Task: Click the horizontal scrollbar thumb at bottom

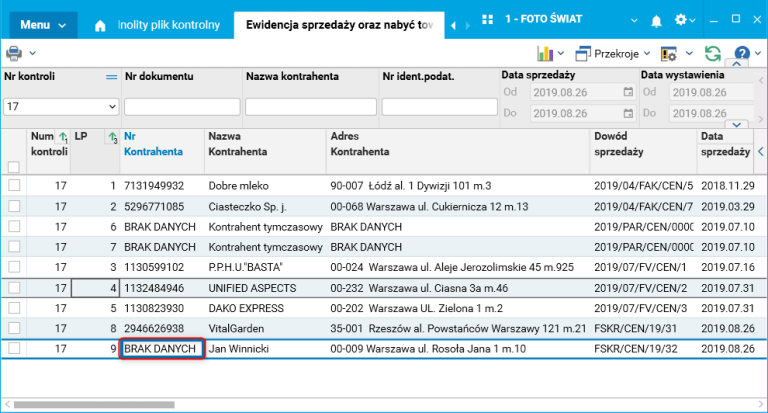Action: click(x=94, y=405)
